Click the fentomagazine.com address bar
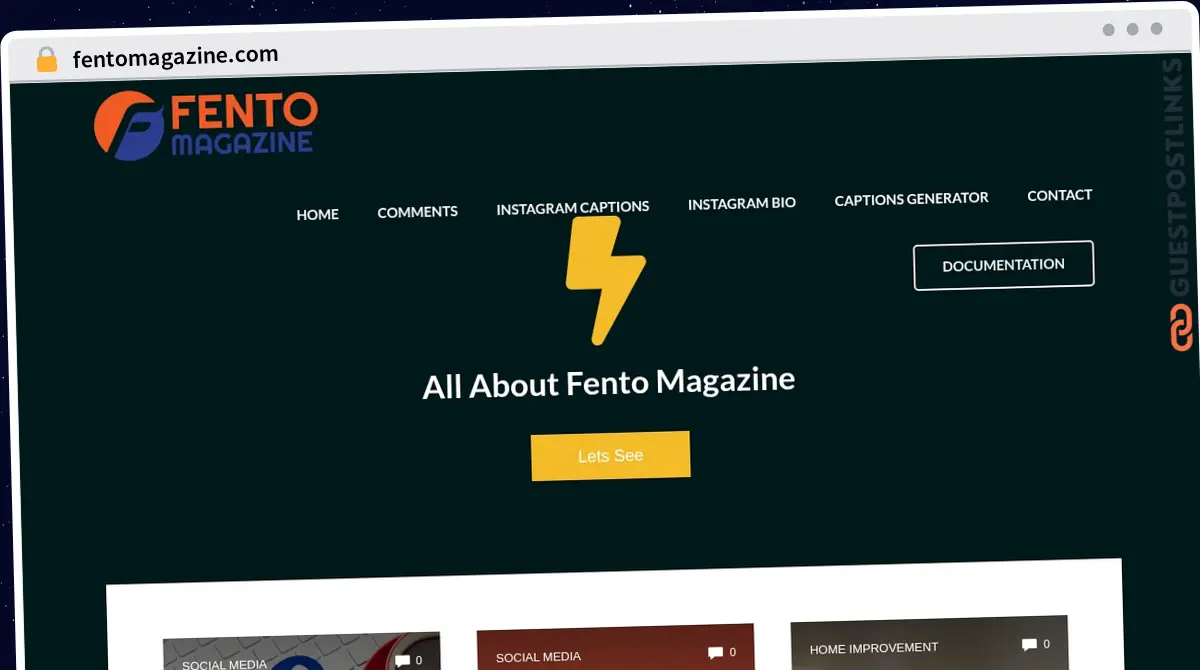This screenshot has width=1200, height=670. coord(174,55)
